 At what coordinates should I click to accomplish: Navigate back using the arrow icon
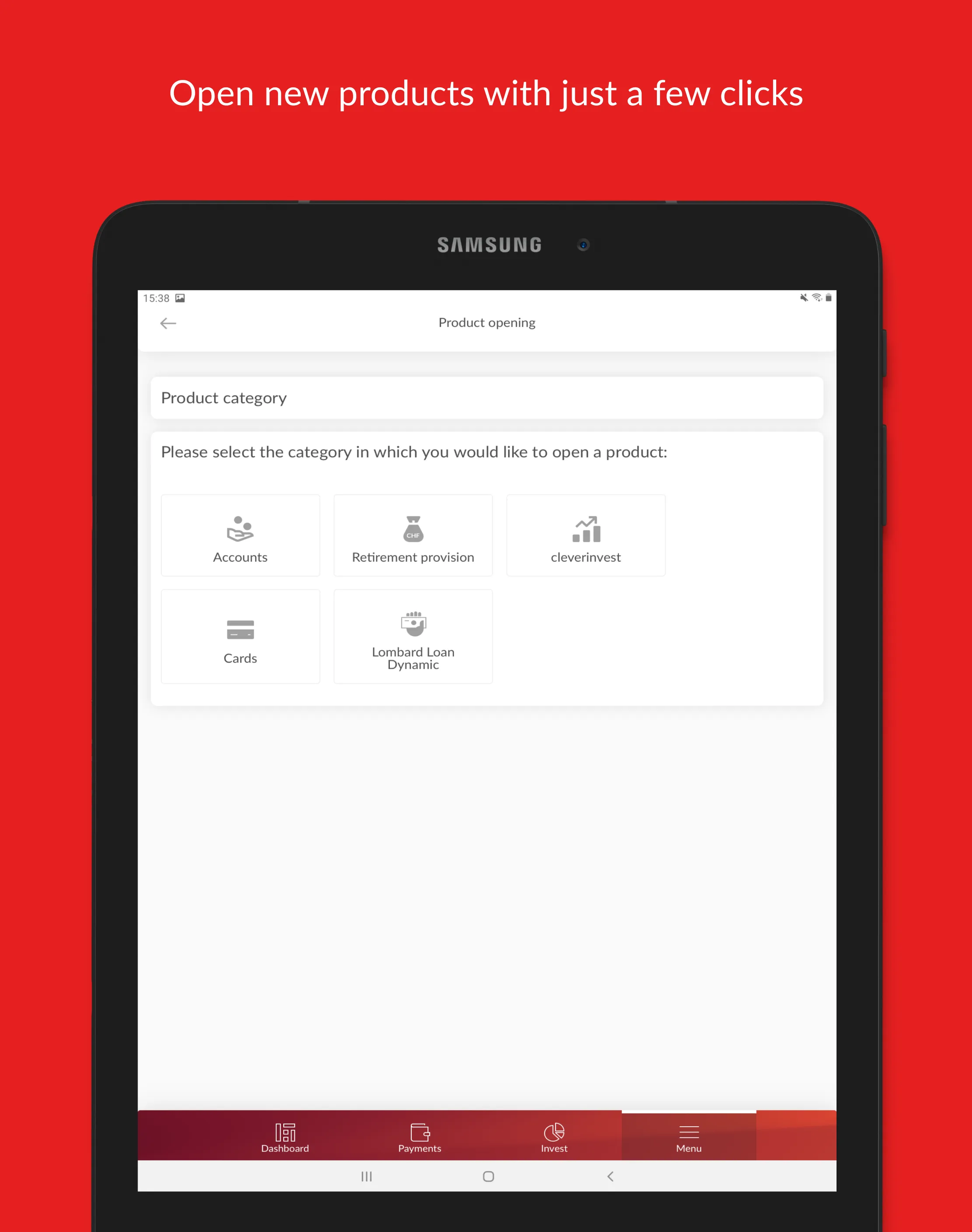tap(168, 322)
